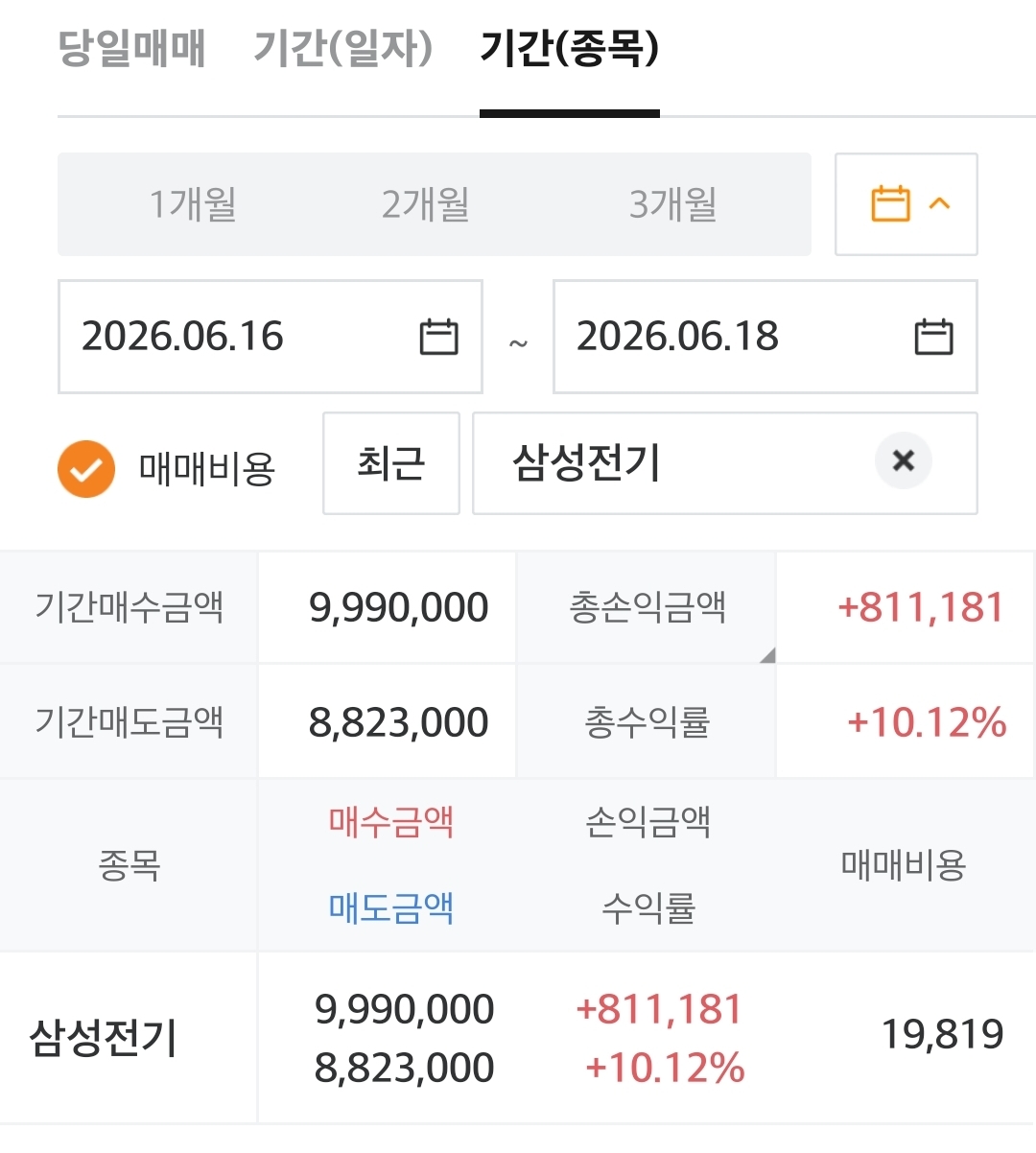
Task: Click the end date field 2026.06.18
Action: tap(765, 337)
